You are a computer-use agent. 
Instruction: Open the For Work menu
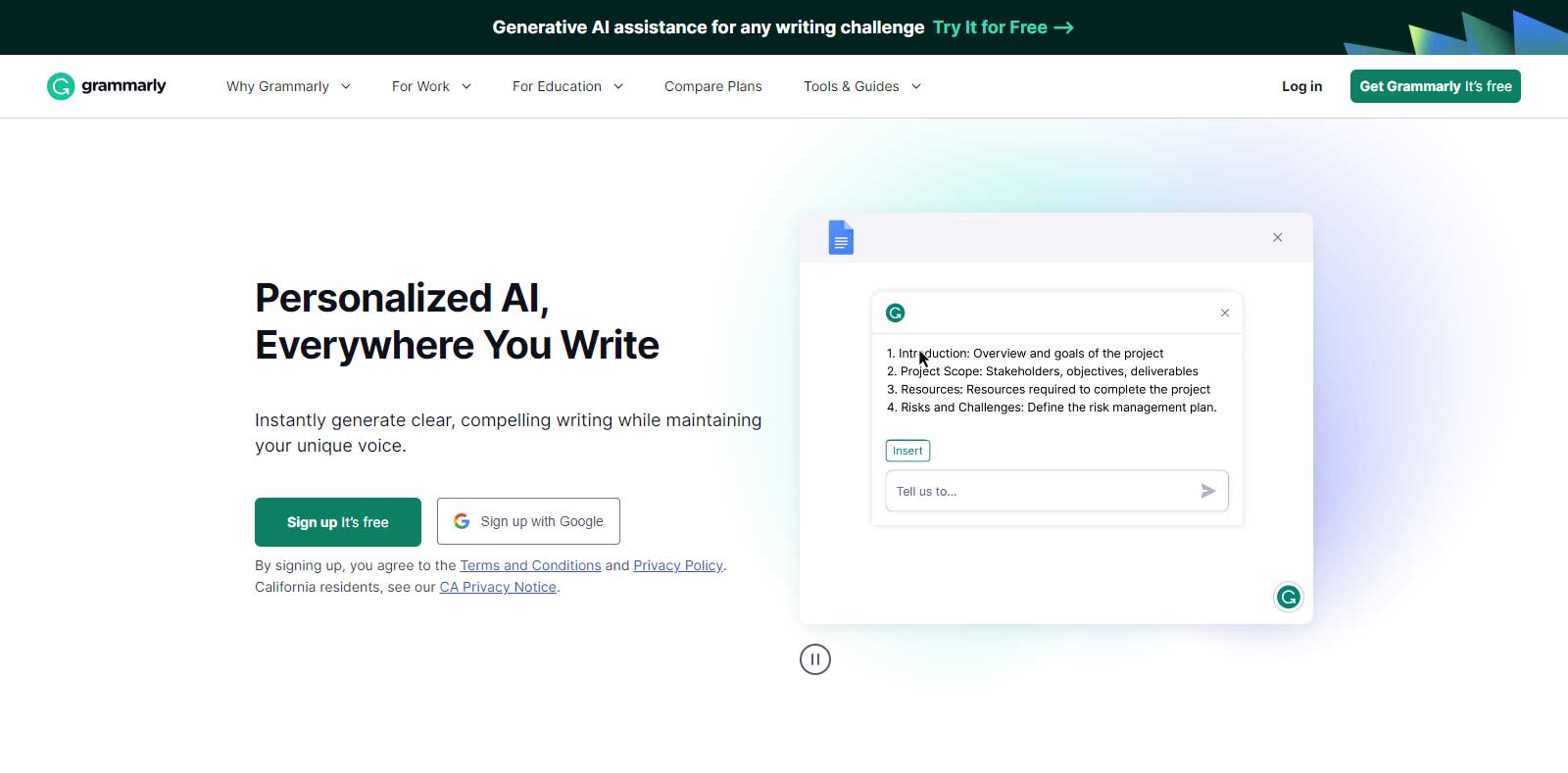[431, 86]
